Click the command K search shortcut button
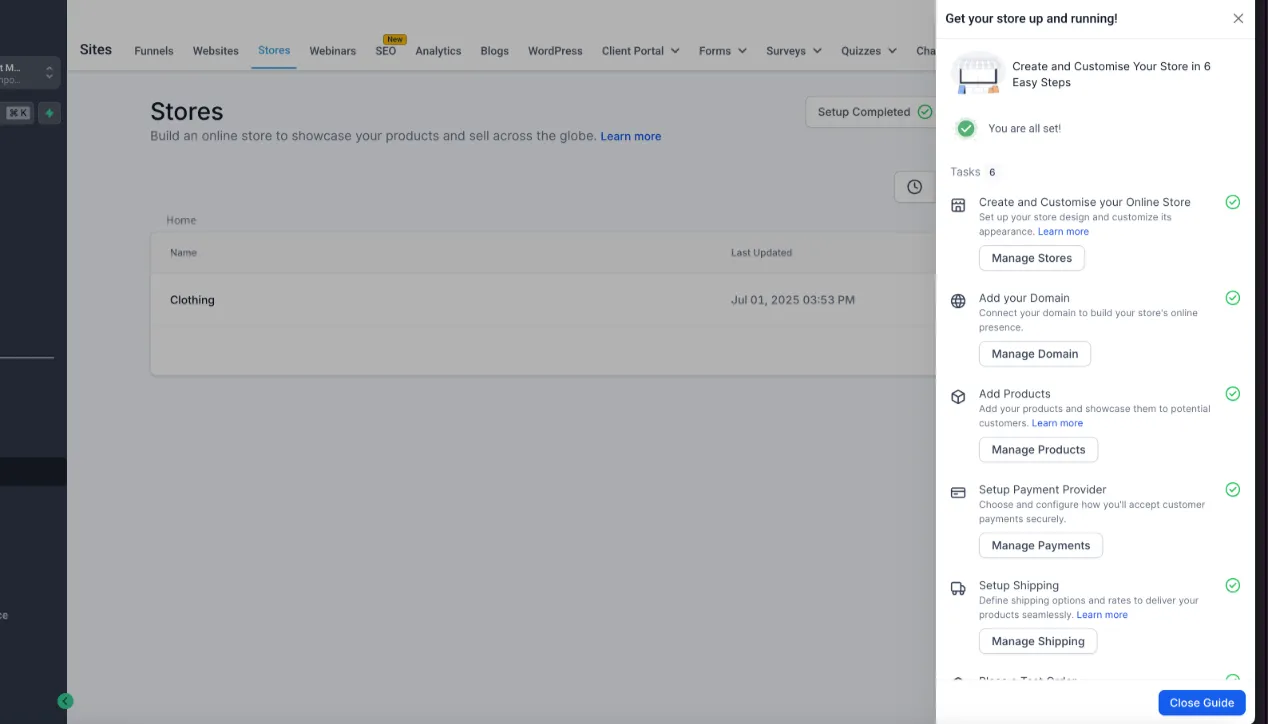The image size is (1270, 724). pyautogui.click(x=18, y=113)
